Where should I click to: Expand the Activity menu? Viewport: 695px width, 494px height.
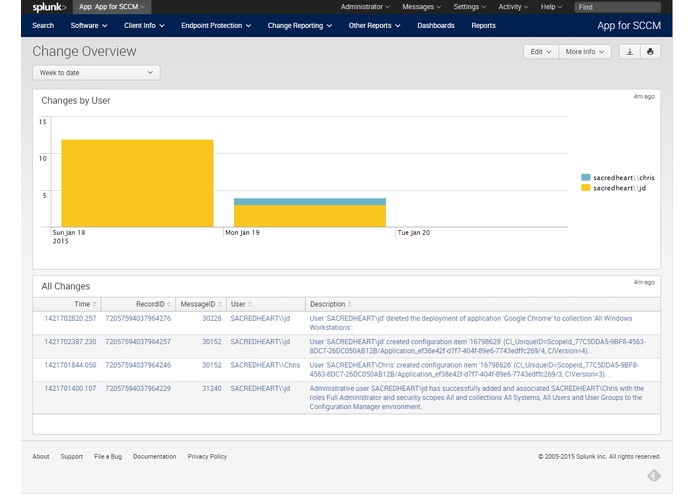point(513,7)
